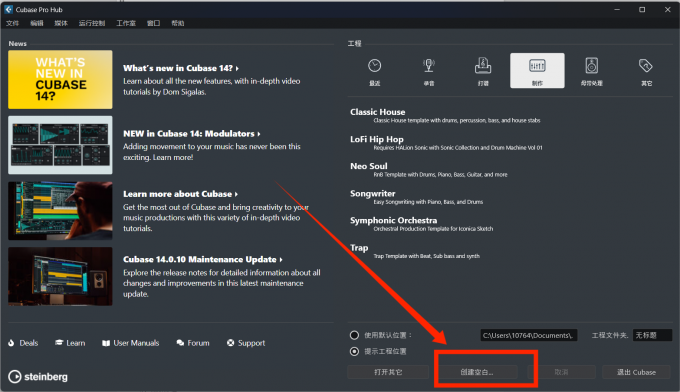
Task: Click the Maintenance Update news thumbnail
Action: (x=60, y=276)
